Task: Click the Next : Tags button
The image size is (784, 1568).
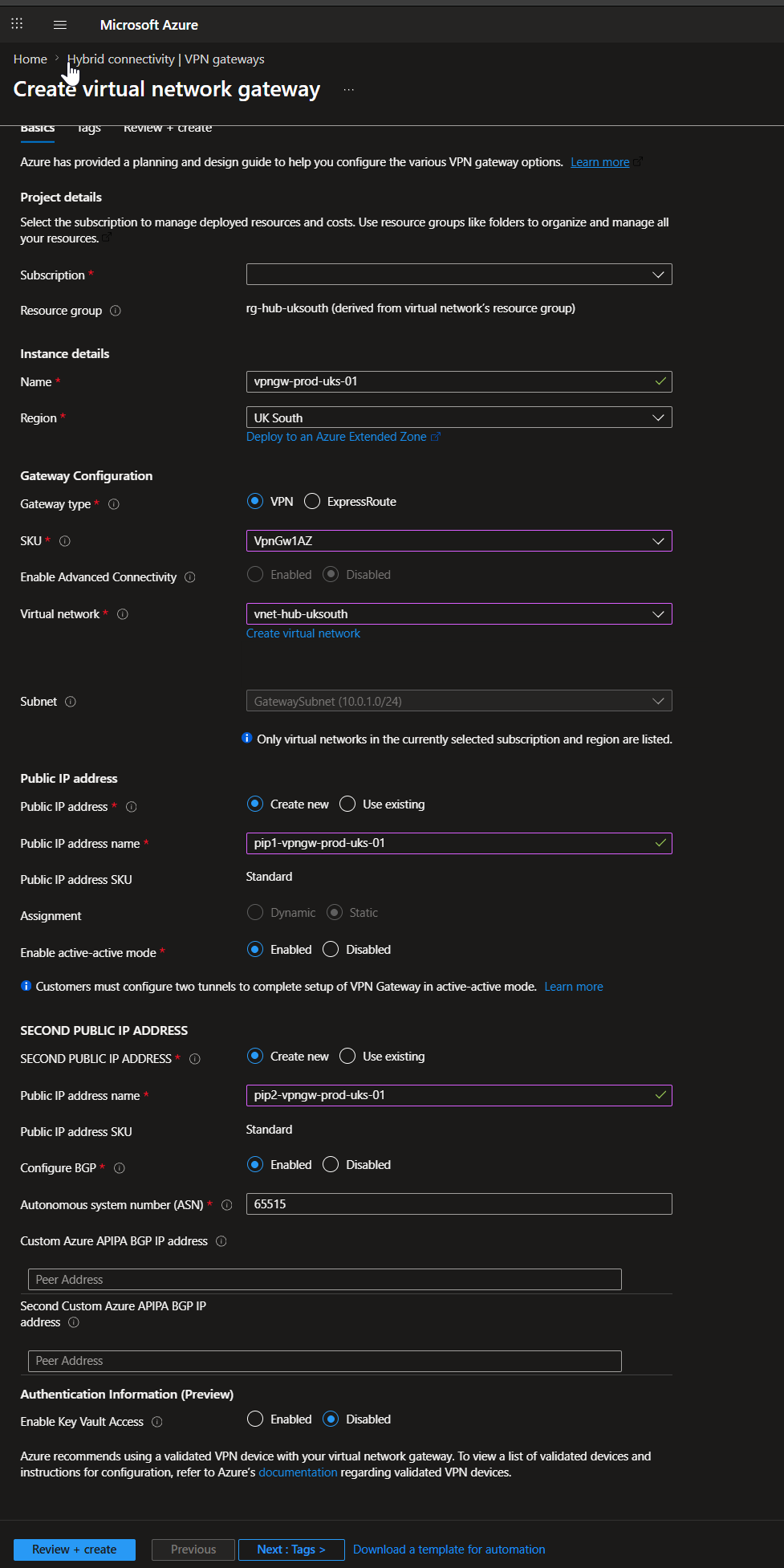Action: tap(291, 1550)
